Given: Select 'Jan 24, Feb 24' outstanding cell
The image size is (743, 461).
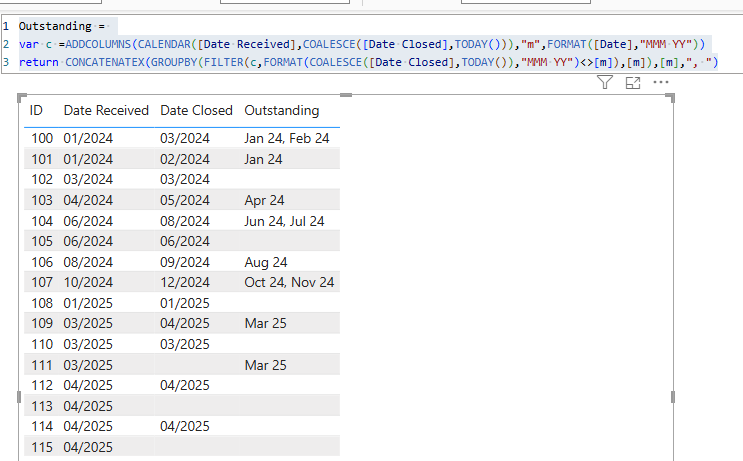Looking at the screenshot, I should [x=286, y=138].
